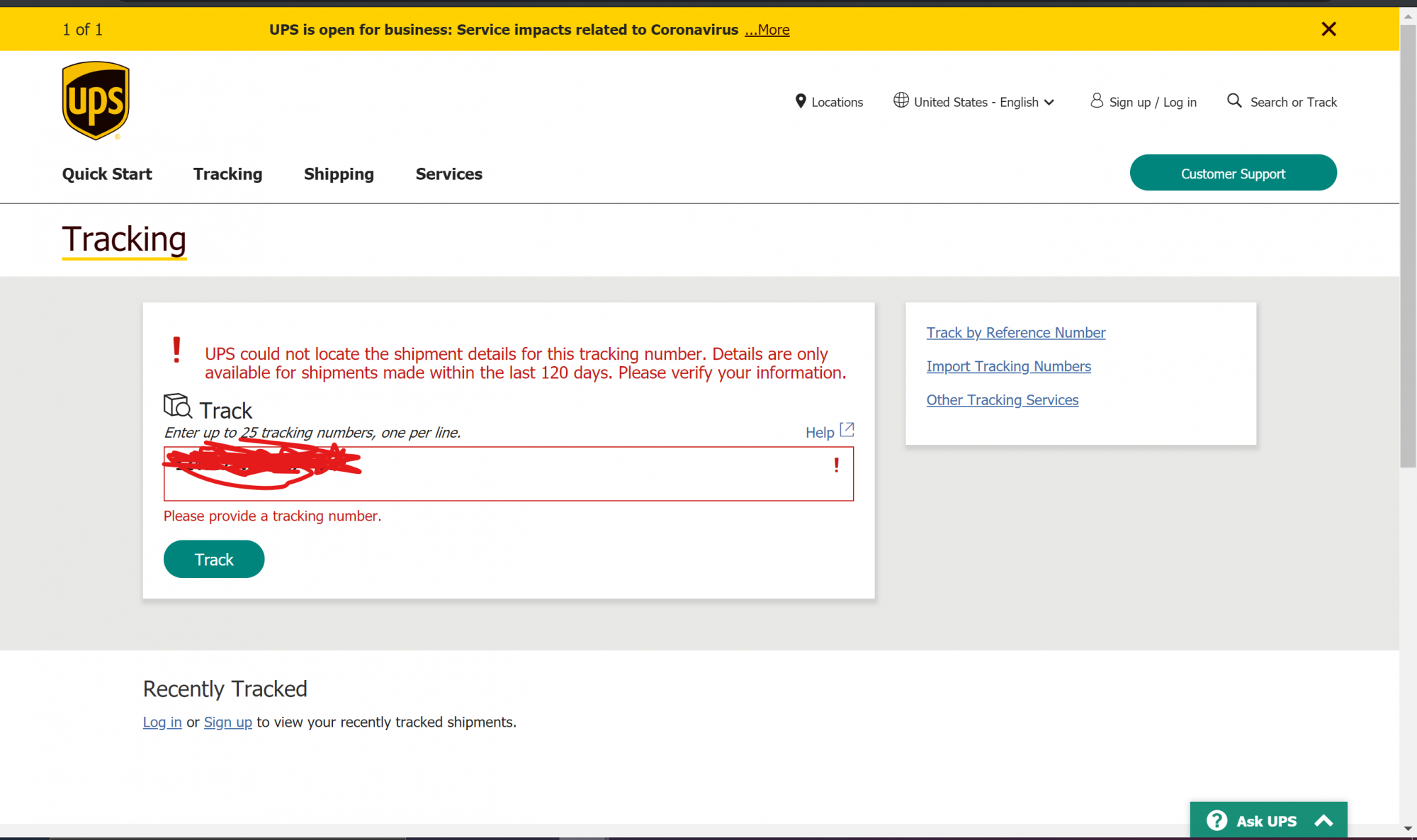Click the Ask UPS question mark icon

tap(1216, 820)
